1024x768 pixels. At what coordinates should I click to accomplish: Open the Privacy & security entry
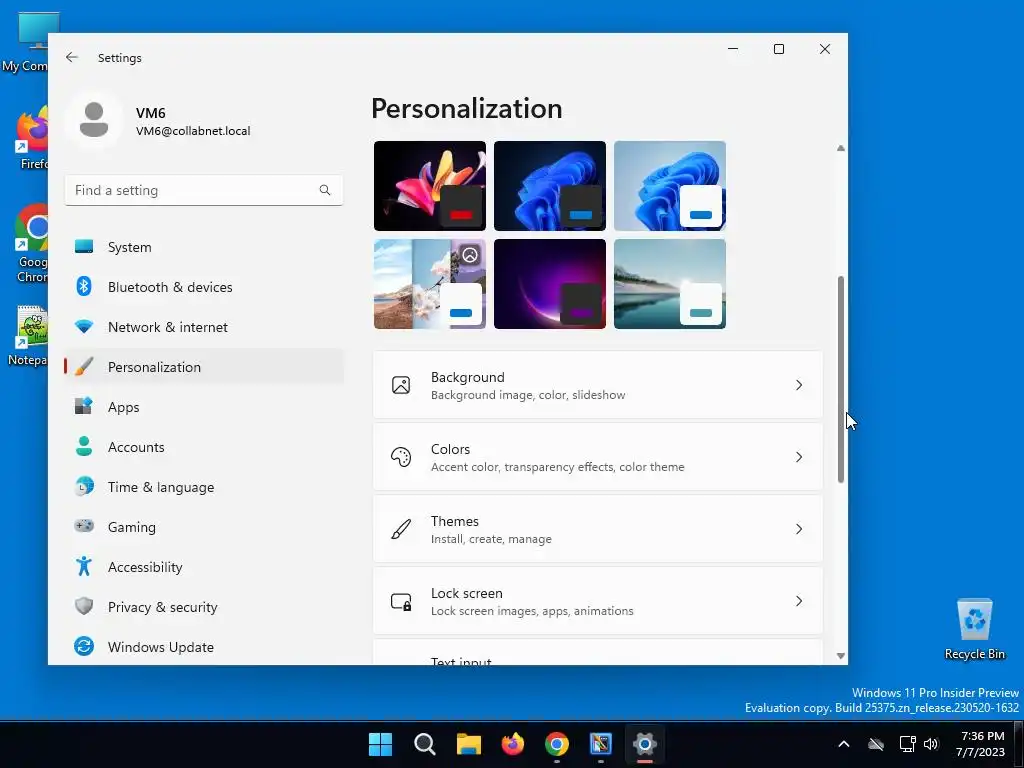coord(204,606)
